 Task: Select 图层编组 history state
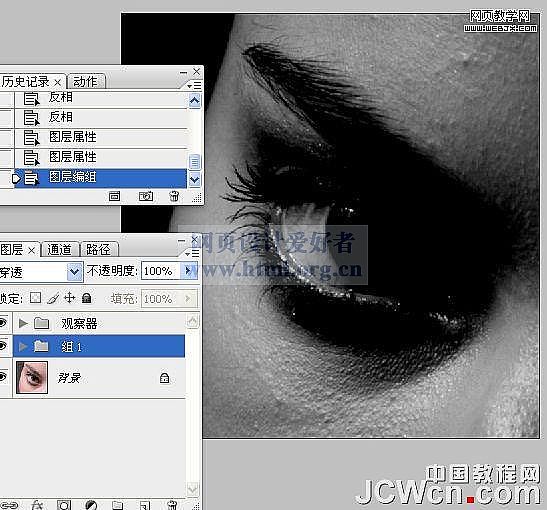[x=101, y=178]
